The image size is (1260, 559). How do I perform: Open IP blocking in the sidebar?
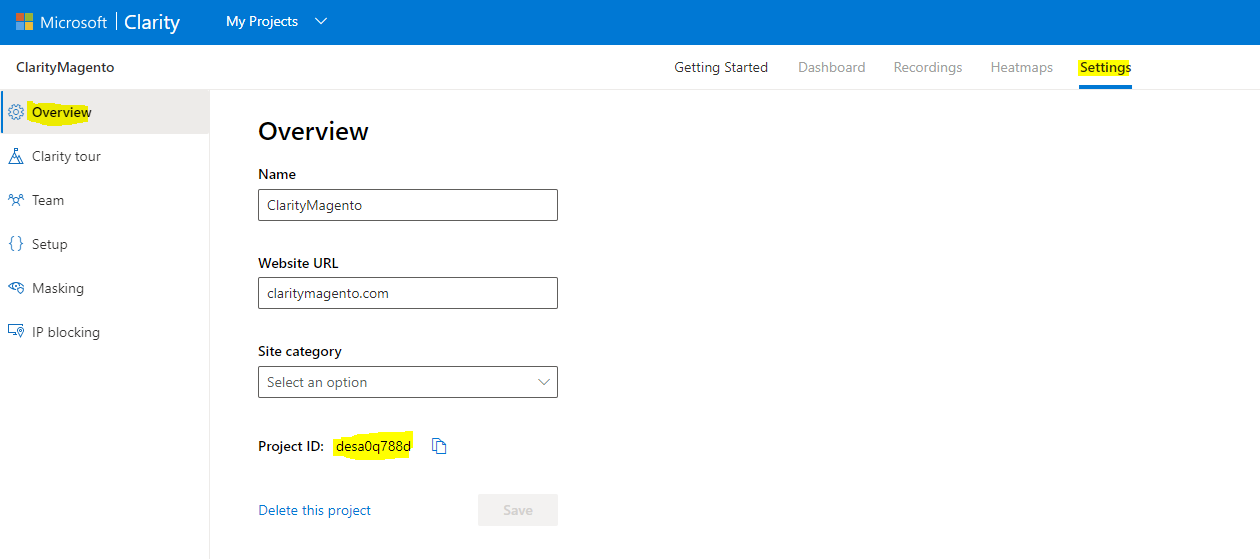click(105, 332)
